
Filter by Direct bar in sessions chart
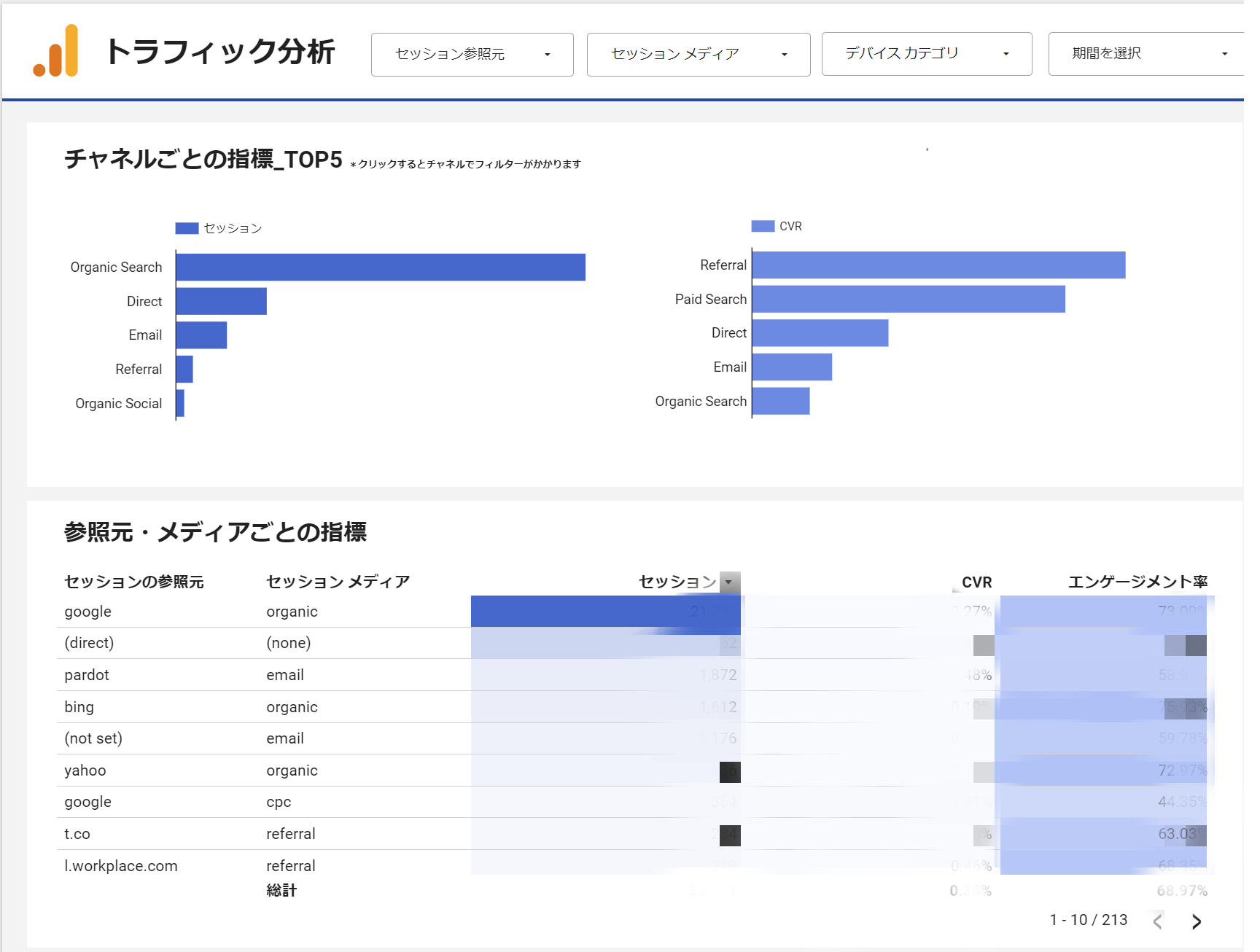click(221, 301)
